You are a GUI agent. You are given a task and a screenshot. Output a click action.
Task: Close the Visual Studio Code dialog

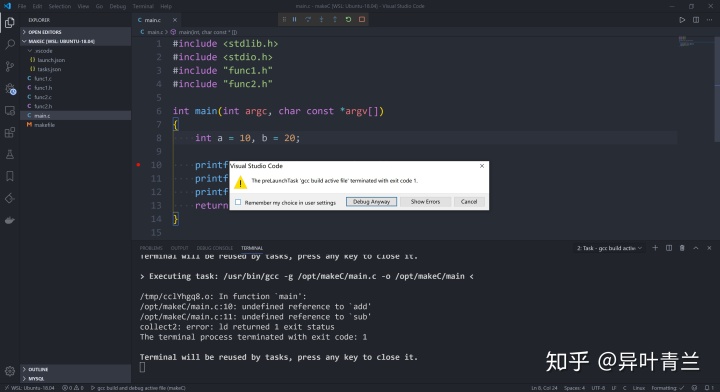[x=482, y=166]
